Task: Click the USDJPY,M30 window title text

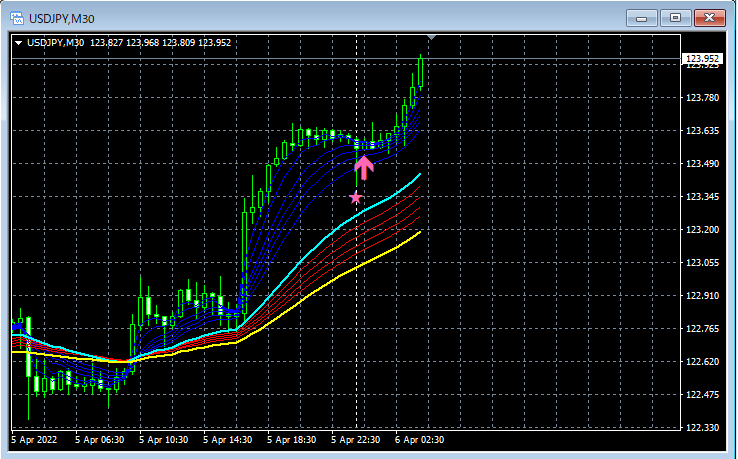Action: click(x=62, y=19)
